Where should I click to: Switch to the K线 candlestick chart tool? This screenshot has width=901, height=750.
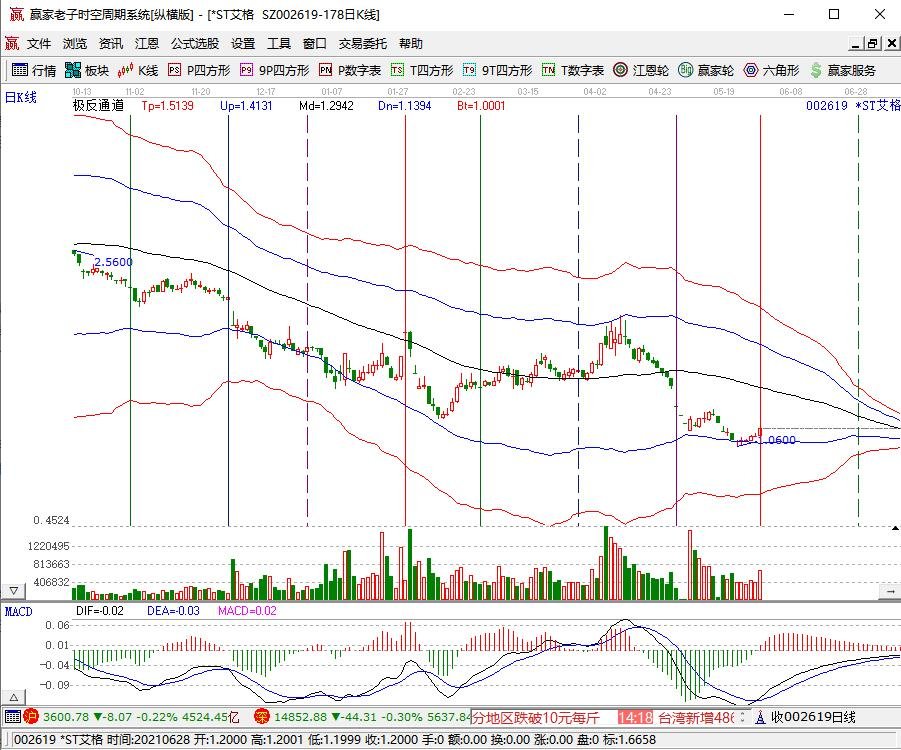tap(138, 70)
